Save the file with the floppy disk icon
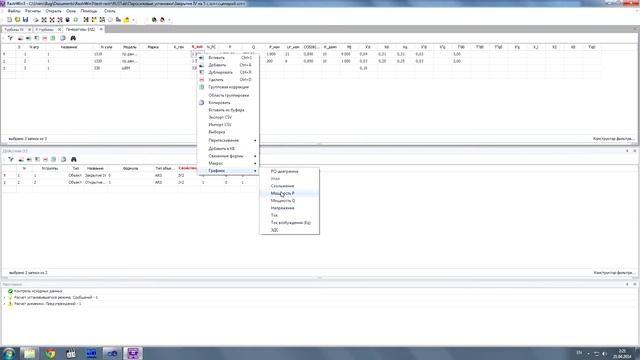 (x=25, y=20)
